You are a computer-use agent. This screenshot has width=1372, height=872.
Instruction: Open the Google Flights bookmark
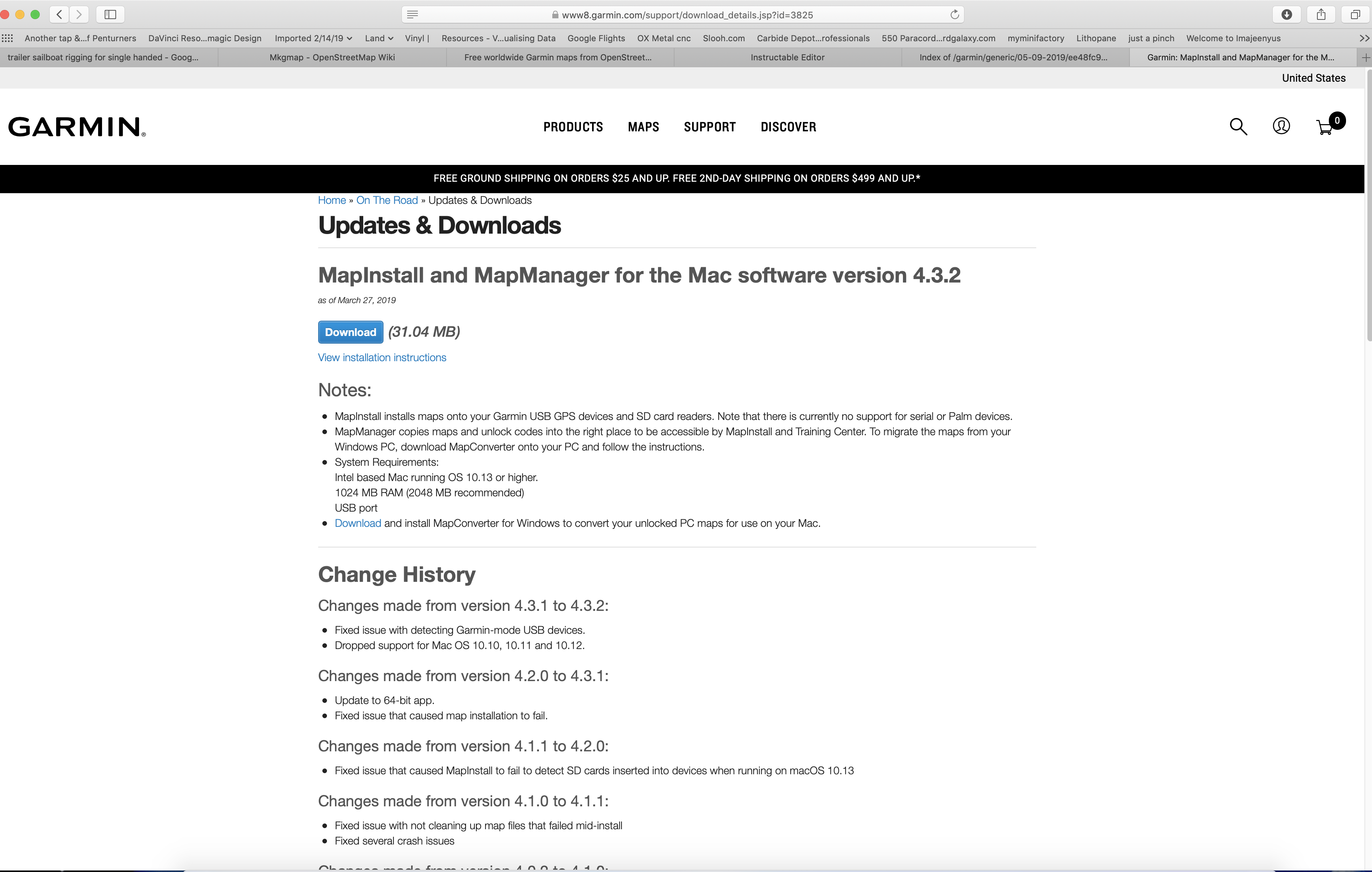596,38
